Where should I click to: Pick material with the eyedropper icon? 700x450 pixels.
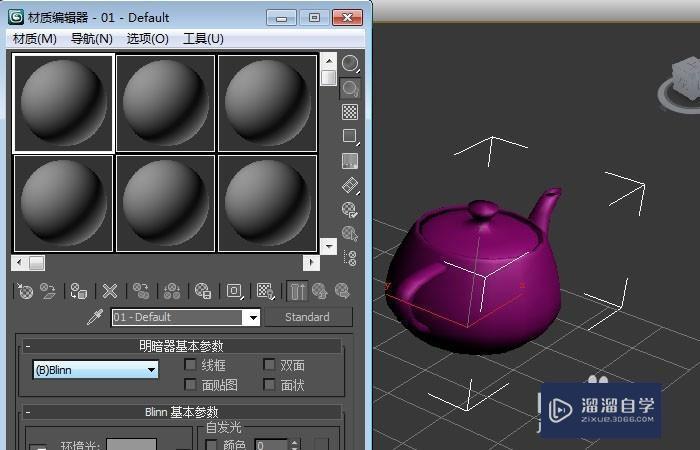pyautogui.click(x=95, y=317)
